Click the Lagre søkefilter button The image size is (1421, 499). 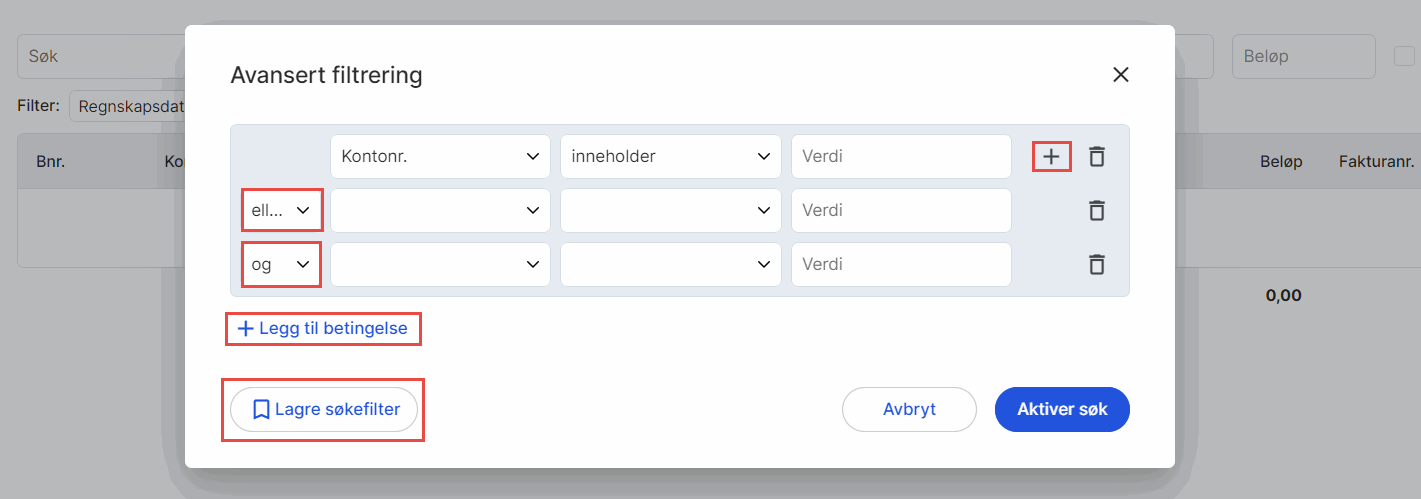click(324, 410)
